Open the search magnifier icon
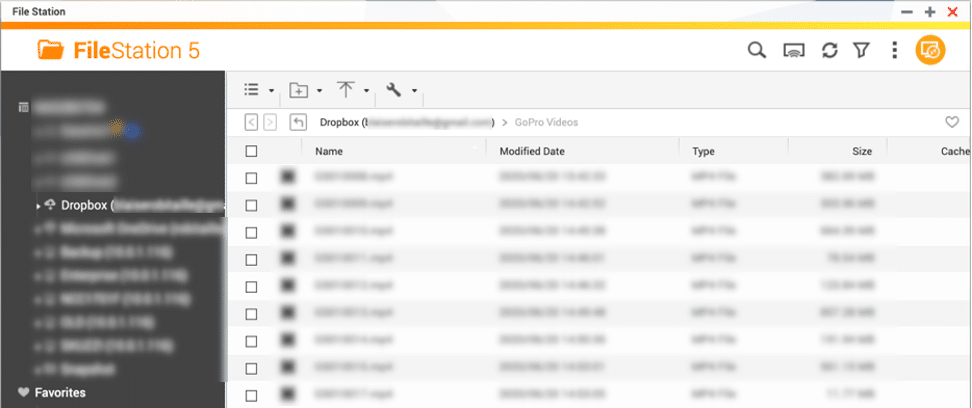 (757, 51)
